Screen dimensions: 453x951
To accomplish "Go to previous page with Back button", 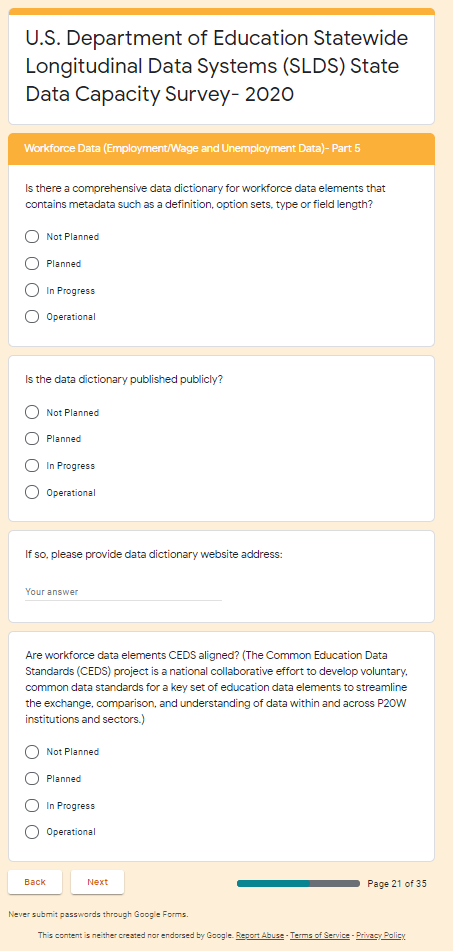I will click(35, 882).
